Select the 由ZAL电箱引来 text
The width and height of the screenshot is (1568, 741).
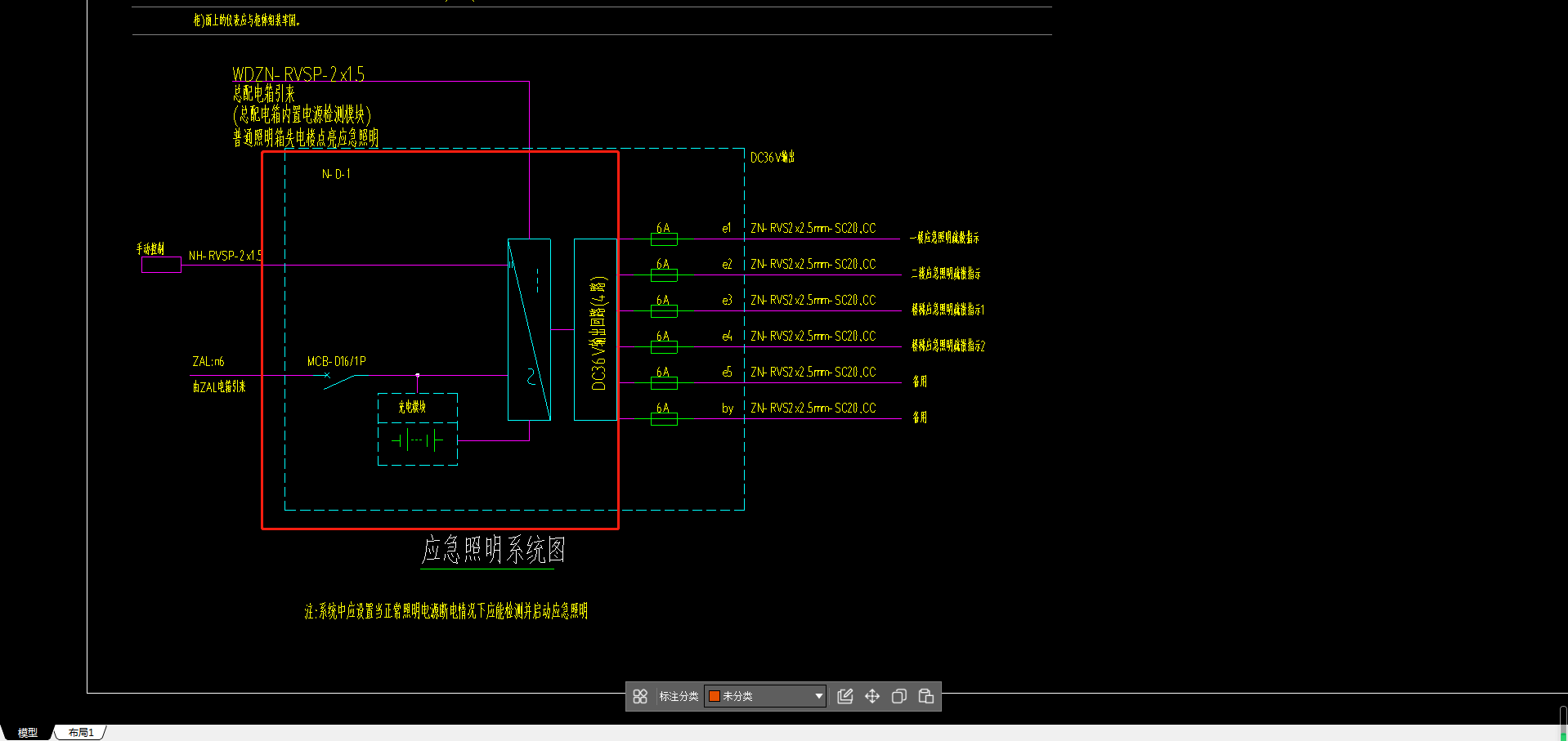click(x=219, y=386)
